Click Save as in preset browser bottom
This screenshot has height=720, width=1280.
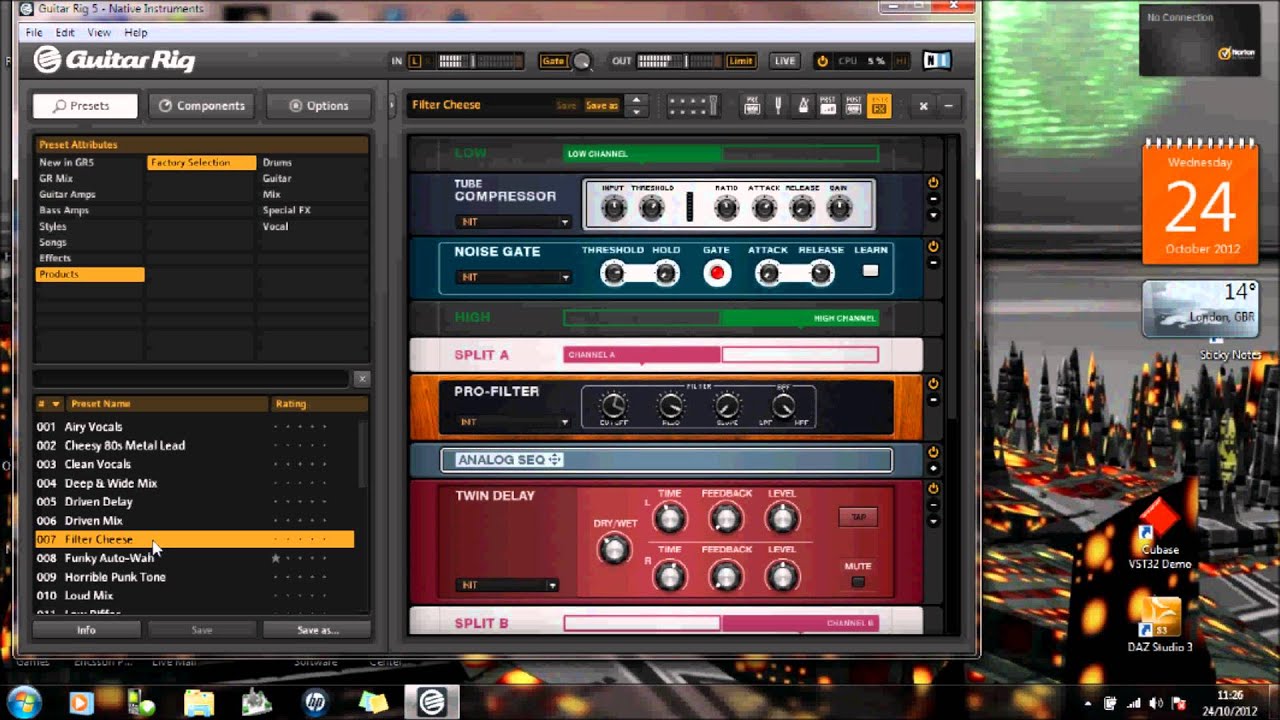click(317, 630)
